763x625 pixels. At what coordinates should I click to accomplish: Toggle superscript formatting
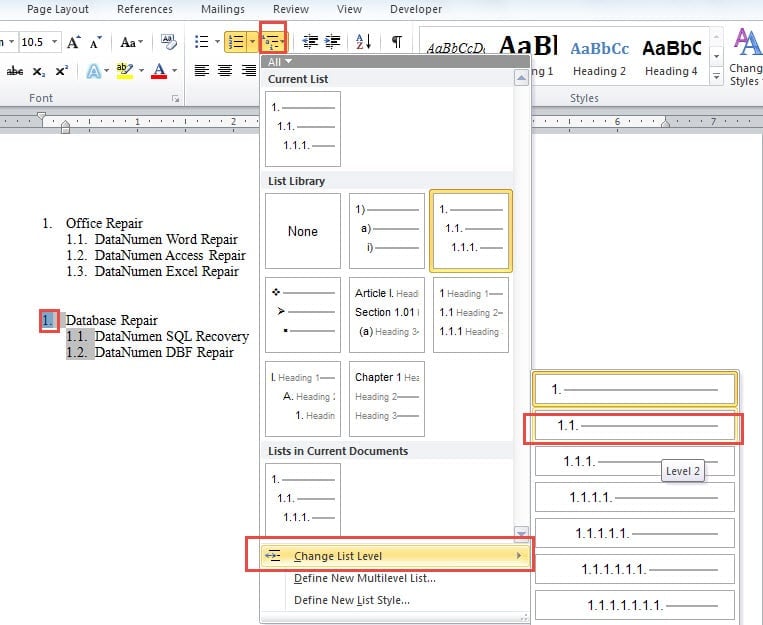pyautogui.click(x=61, y=71)
